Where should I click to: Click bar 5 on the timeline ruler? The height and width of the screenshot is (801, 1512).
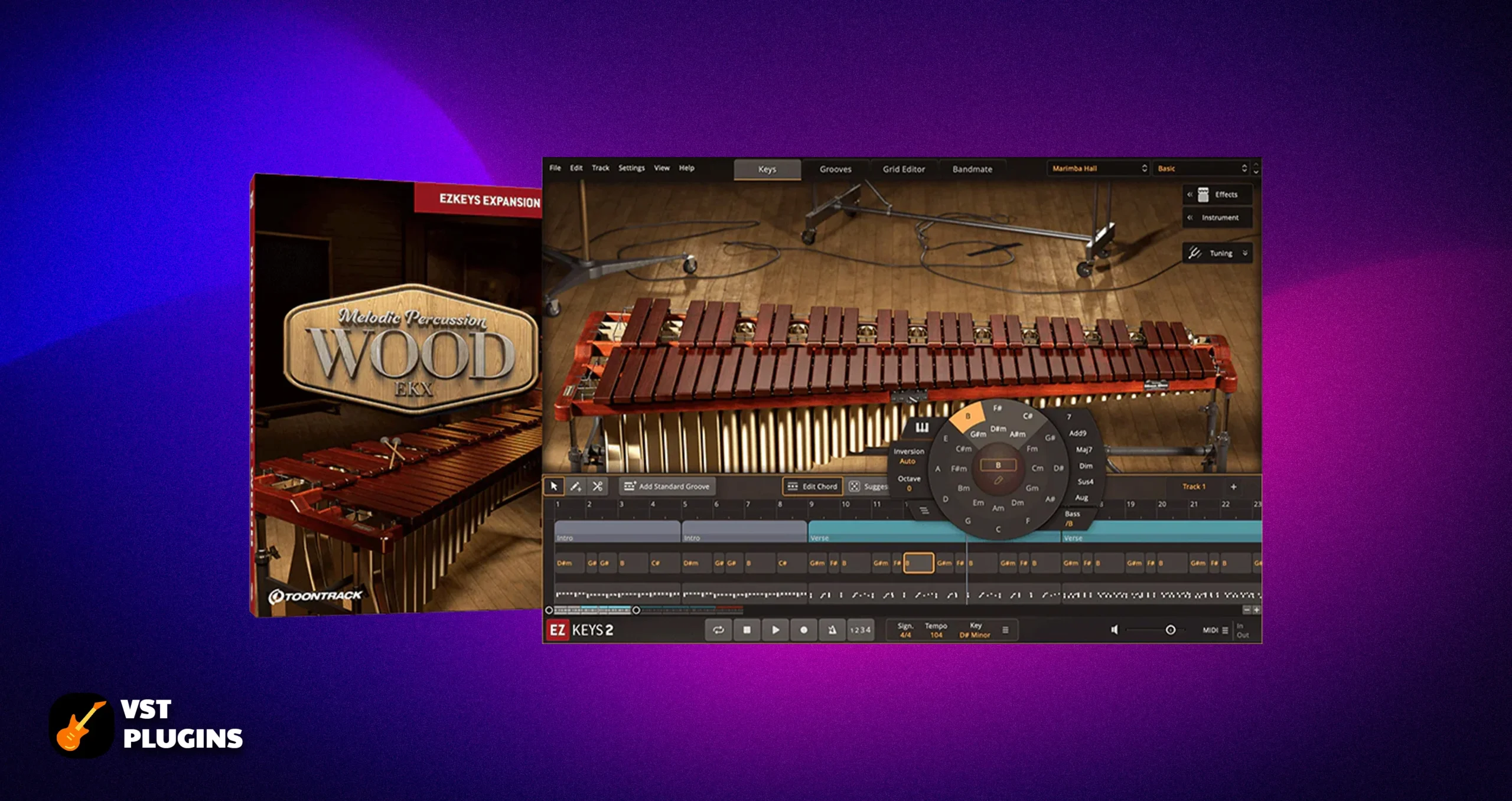pos(685,504)
